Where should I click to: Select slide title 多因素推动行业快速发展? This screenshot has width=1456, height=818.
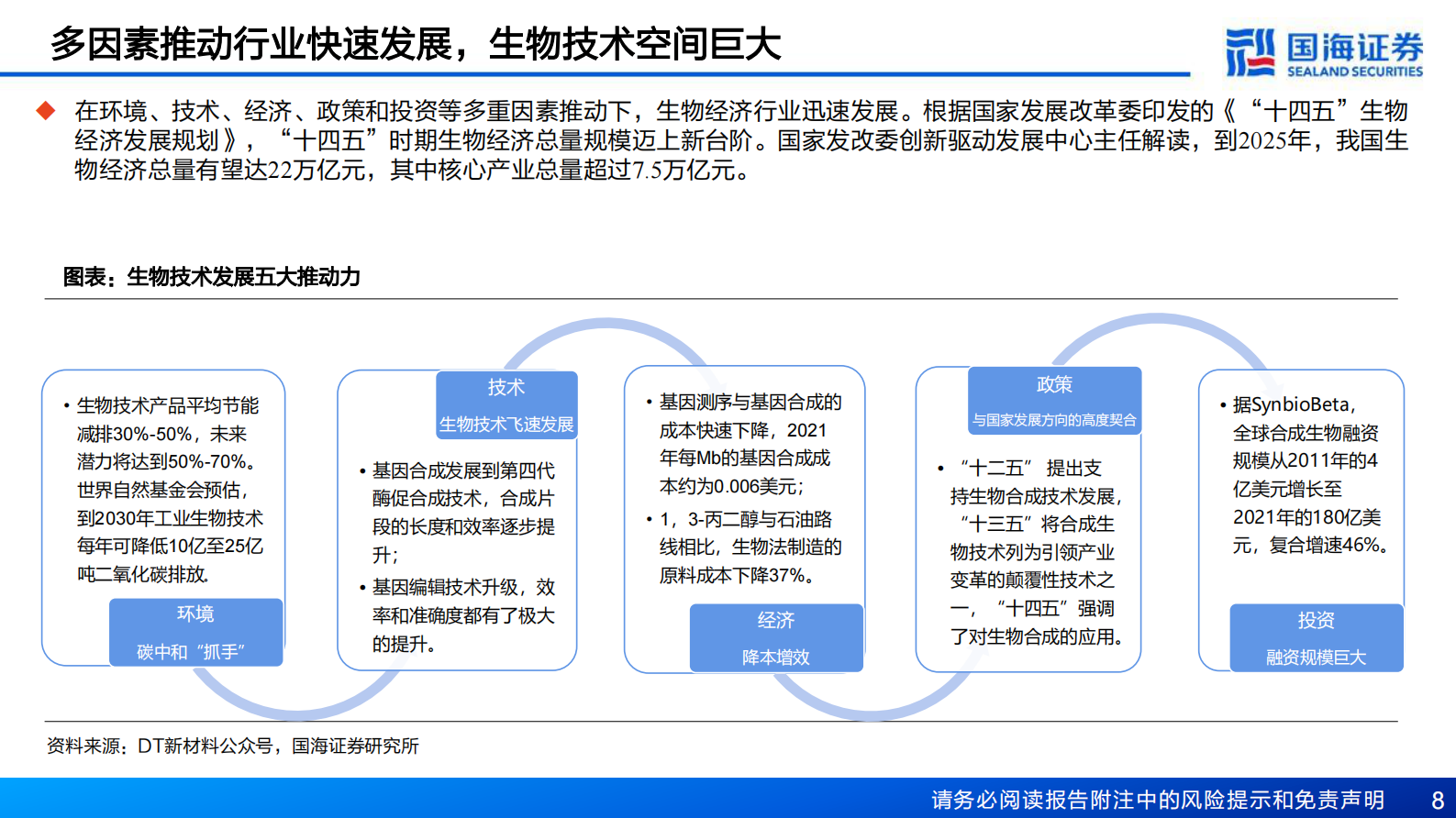tap(251, 44)
